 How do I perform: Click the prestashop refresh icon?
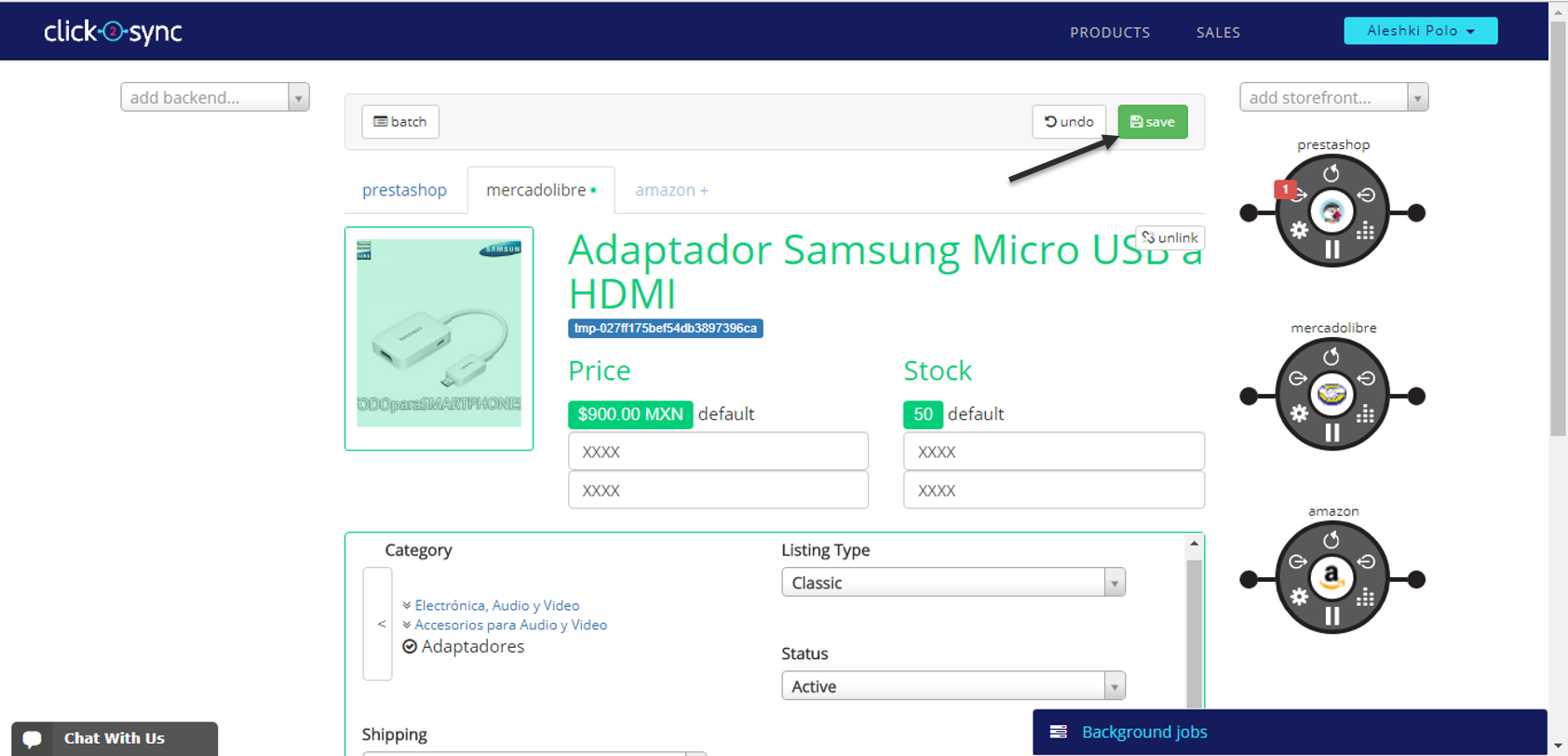(x=1331, y=174)
